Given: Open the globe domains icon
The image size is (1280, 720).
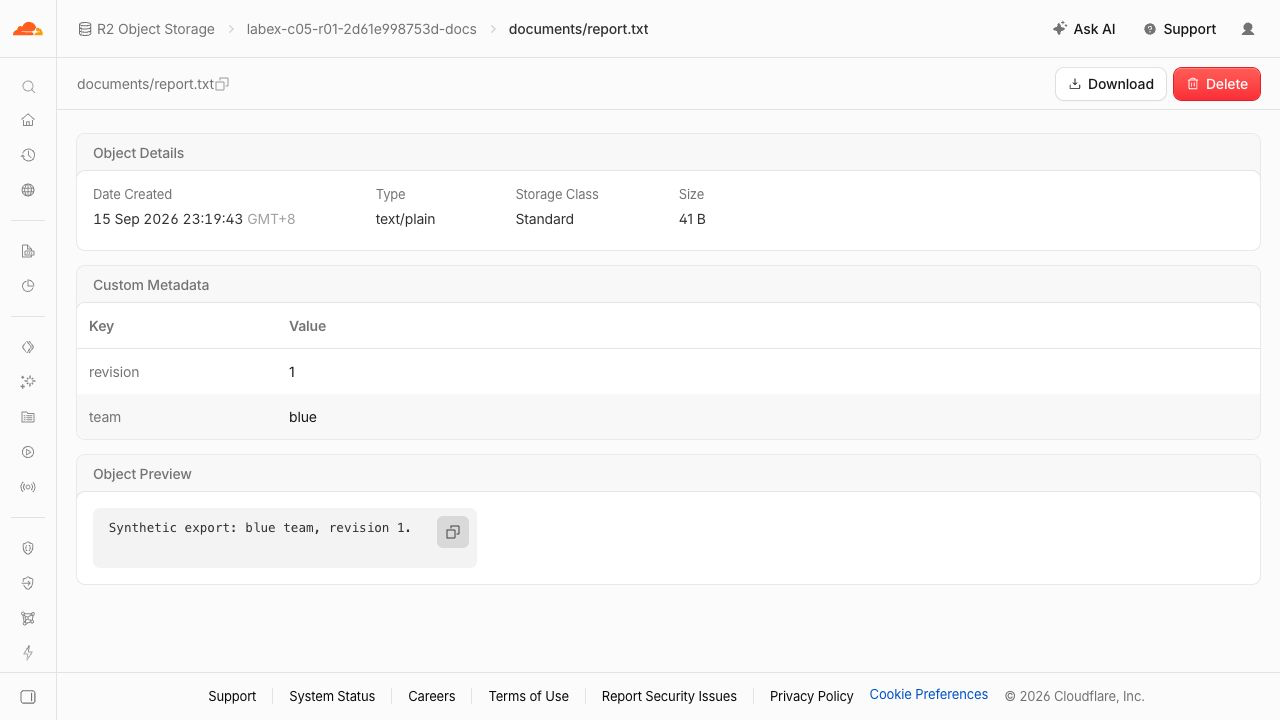Looking at the screenshot, I should tap(28, 190).
